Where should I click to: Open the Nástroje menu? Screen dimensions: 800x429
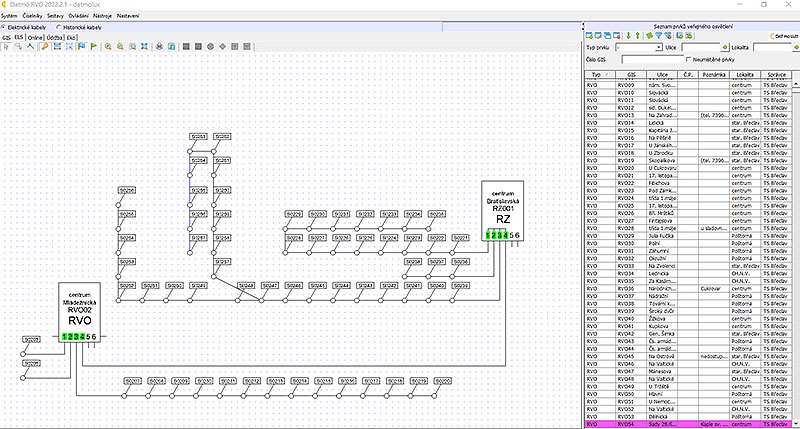pyautogui.click(x=102, y=16)
